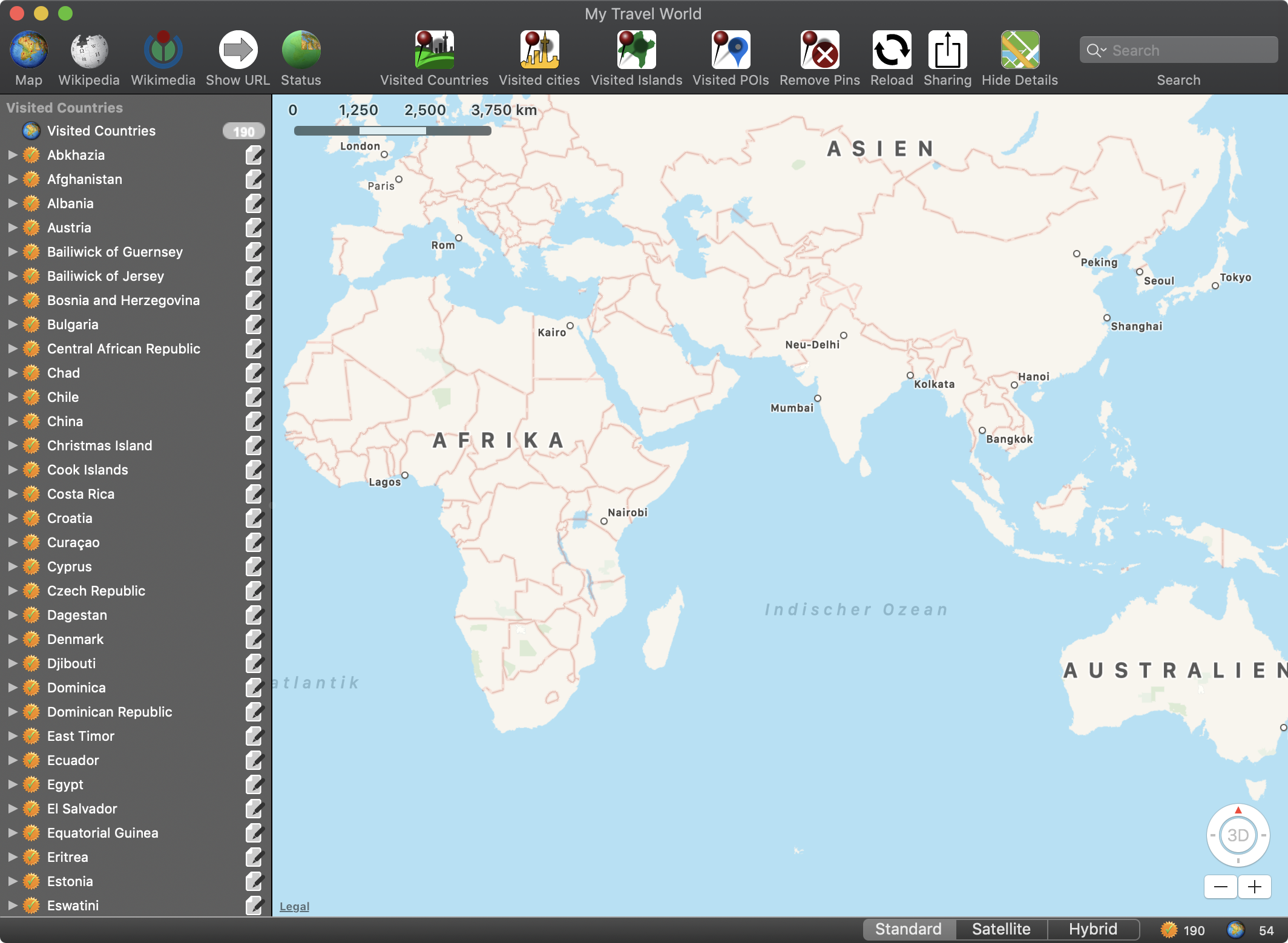1288x943 pixels.
Task: Select Czech Republic in the list
Action: (136, 591)
